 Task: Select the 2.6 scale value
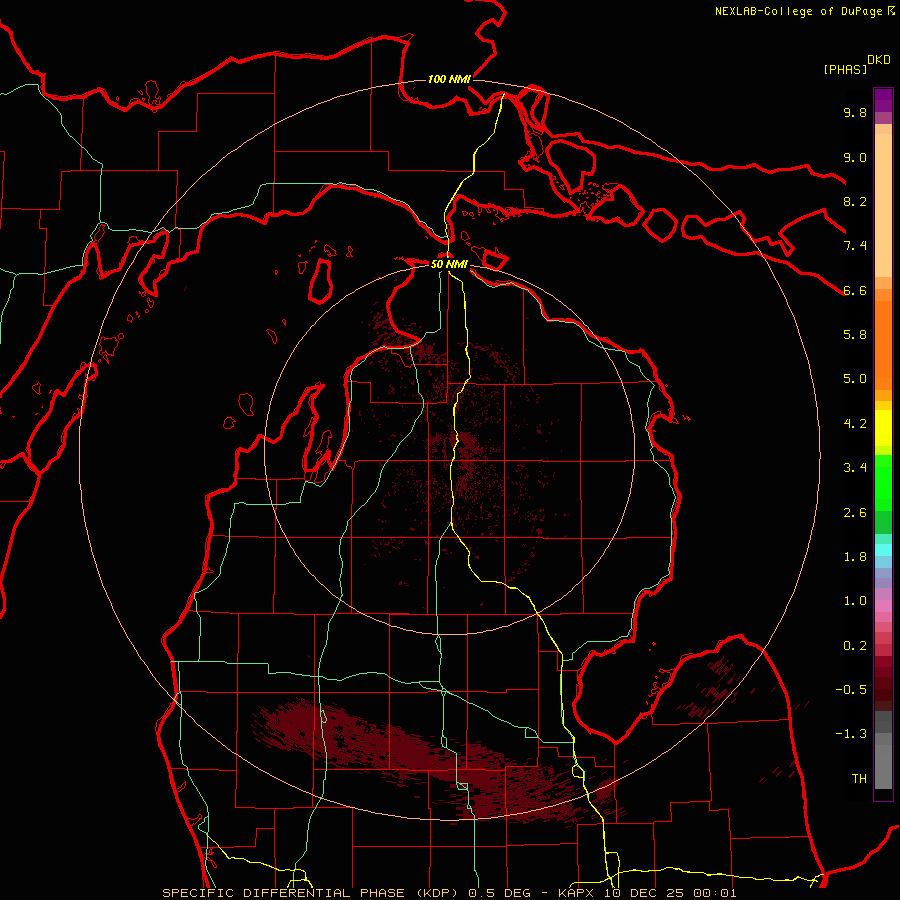pos(855,513)
